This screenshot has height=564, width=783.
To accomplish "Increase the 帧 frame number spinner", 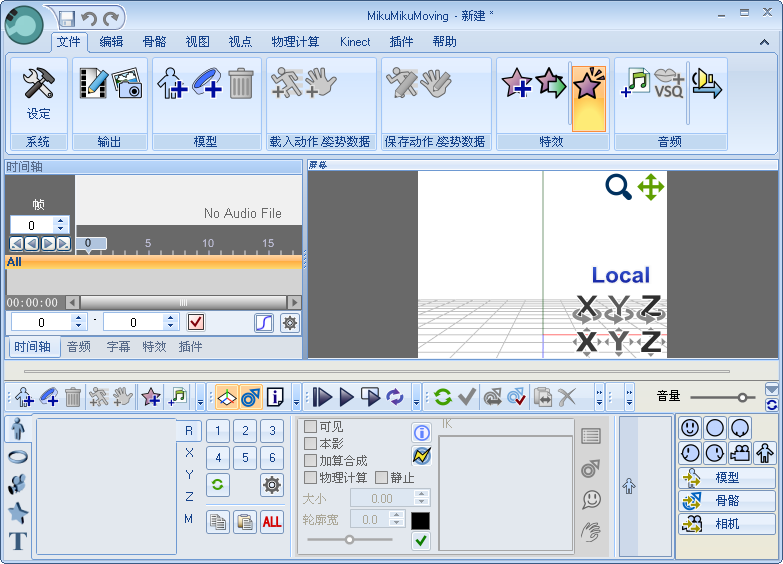I will click(61, 221).
